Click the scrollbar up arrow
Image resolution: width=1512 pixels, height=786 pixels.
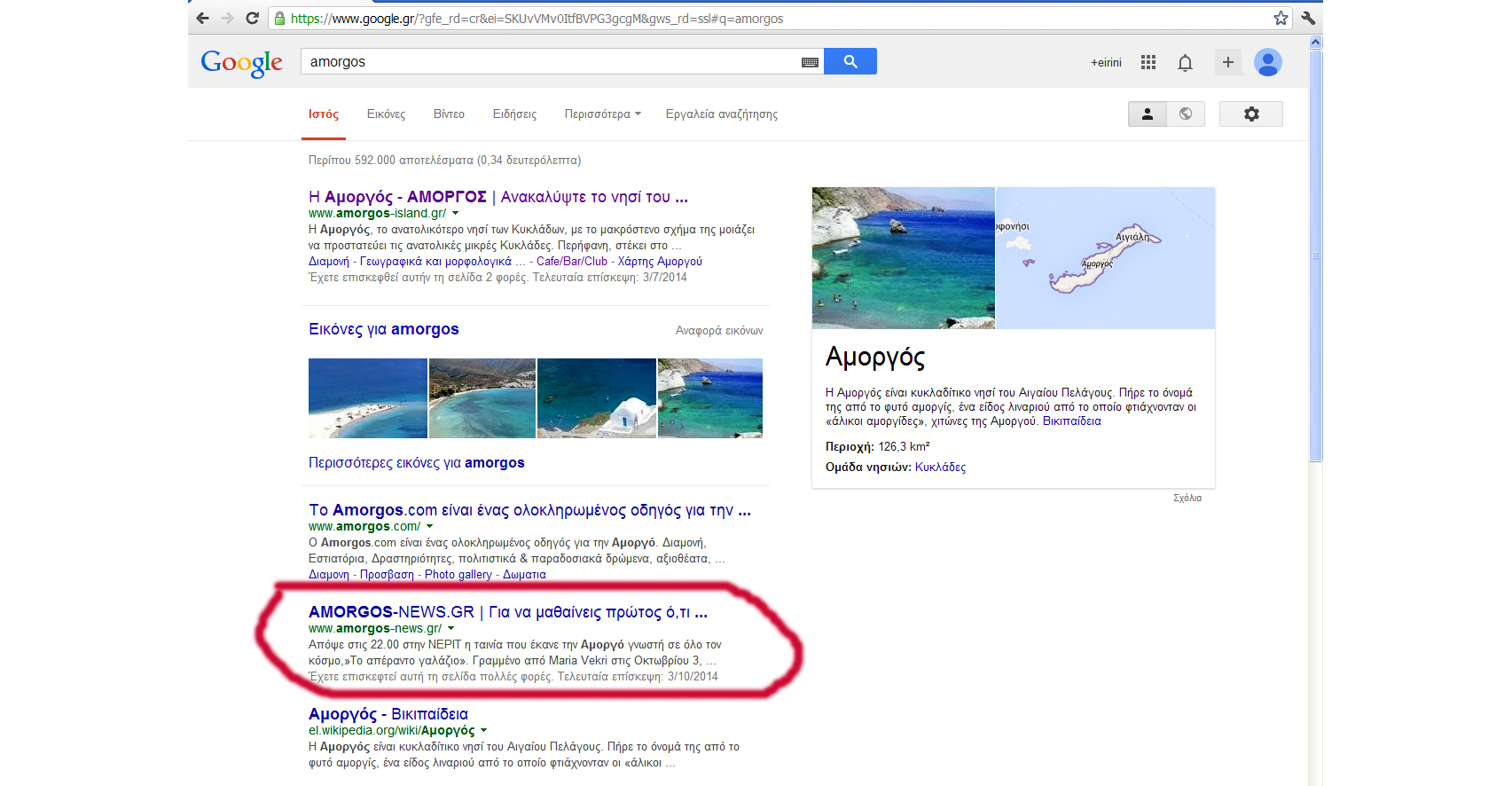[x=1316, y=42]
